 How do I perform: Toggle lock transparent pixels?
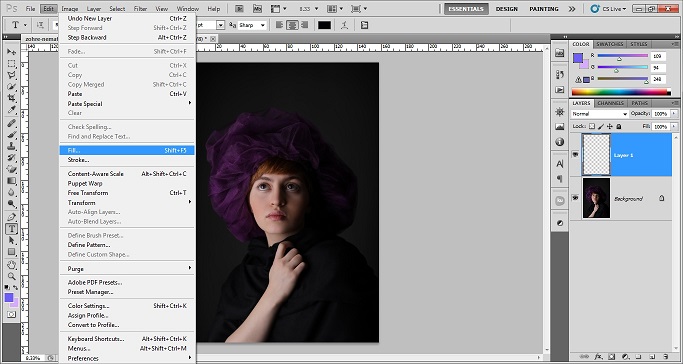tap(592, 126)
